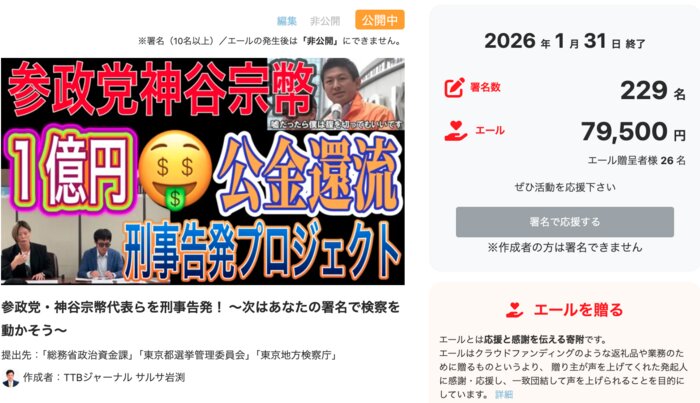Click the 提出先 submission destinations line
The image size is (700, 403).
(x=169, y=355)
